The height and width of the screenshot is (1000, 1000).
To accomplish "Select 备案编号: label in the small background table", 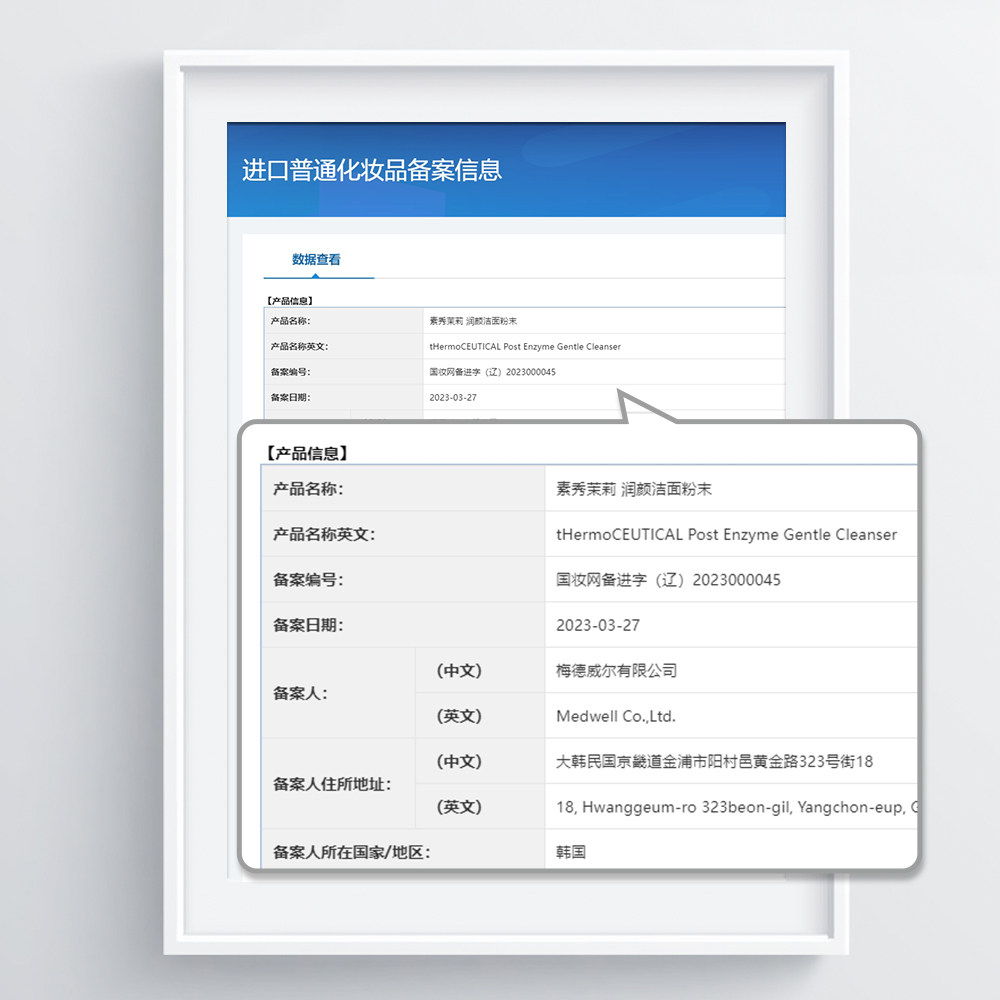I will 290,372.
